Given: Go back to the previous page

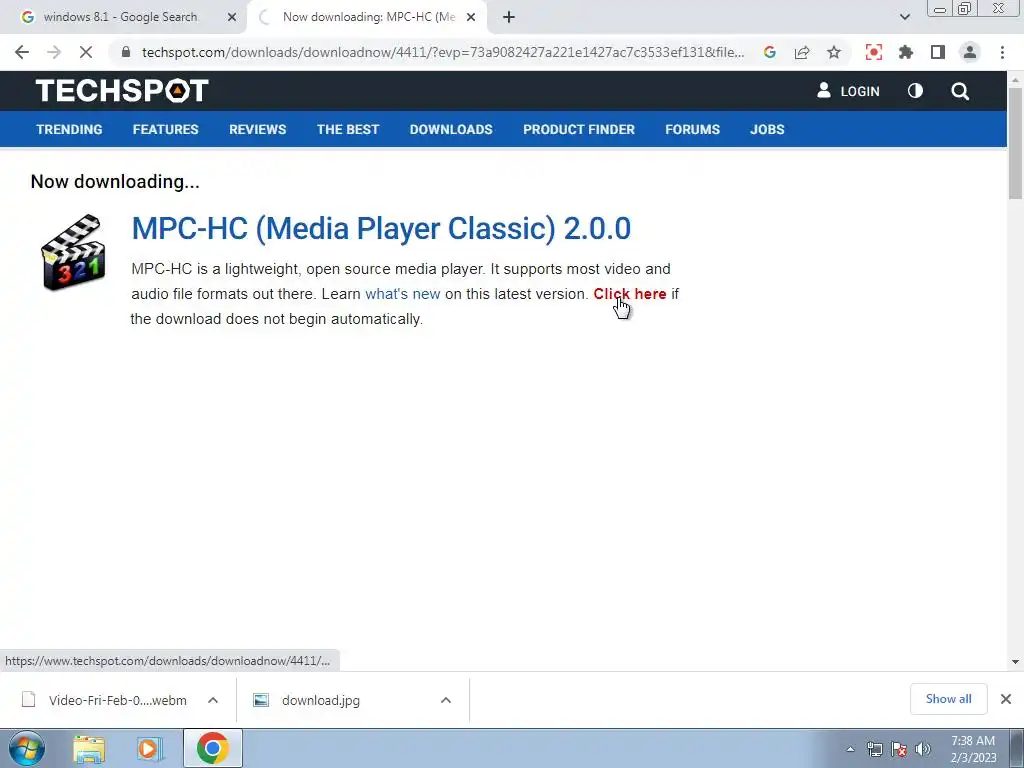Looking at the screenshot, I should pos(22,52).
